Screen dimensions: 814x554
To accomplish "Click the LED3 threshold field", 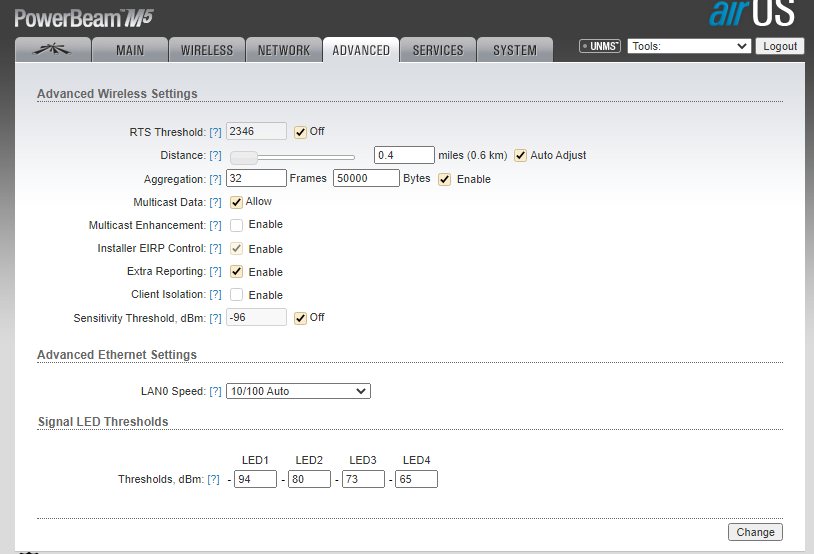I will (363, 479).
